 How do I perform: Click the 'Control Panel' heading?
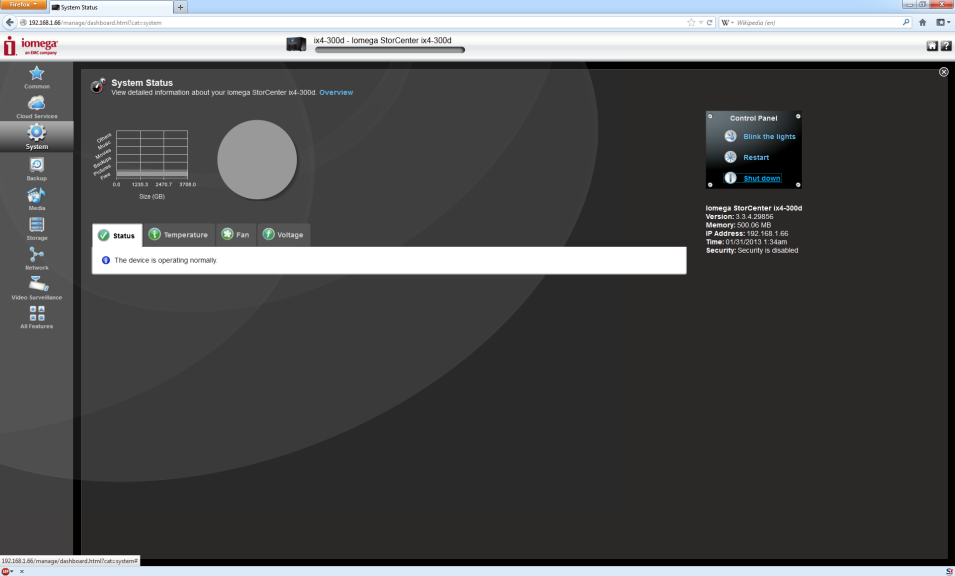point(753,118)
